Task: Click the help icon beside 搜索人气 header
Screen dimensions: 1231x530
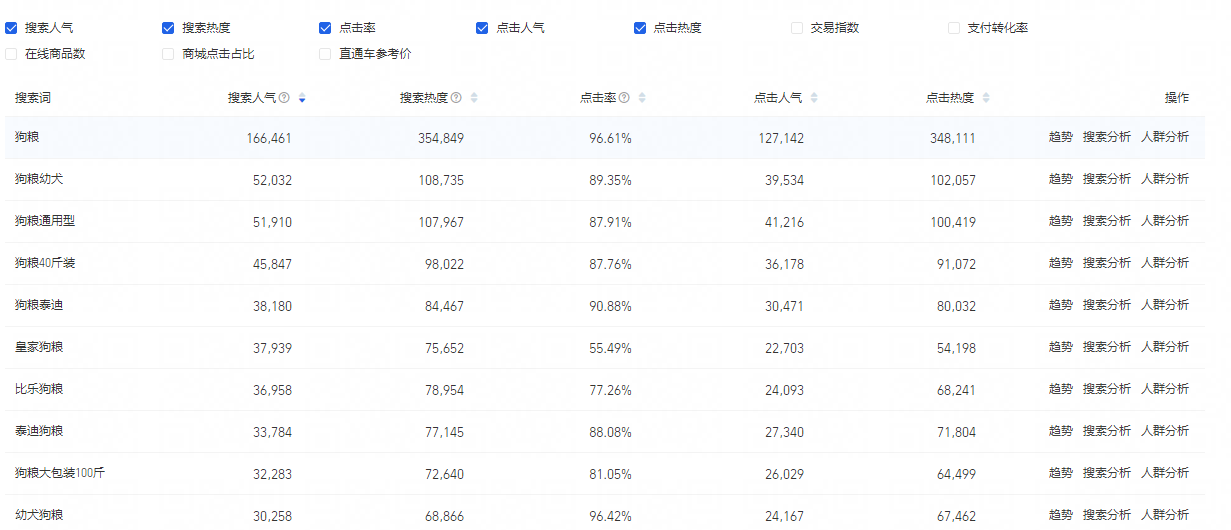Action: (x=284, y=98)
